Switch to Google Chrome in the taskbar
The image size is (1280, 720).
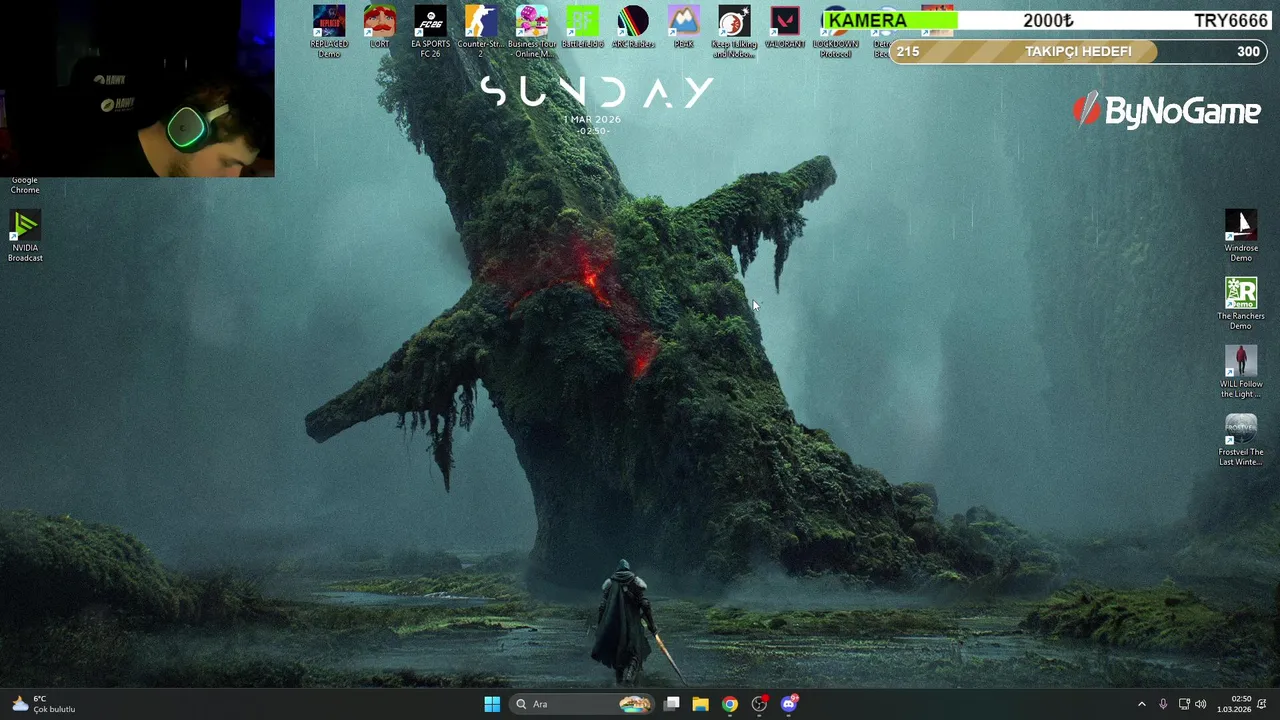tap(730, 704)
